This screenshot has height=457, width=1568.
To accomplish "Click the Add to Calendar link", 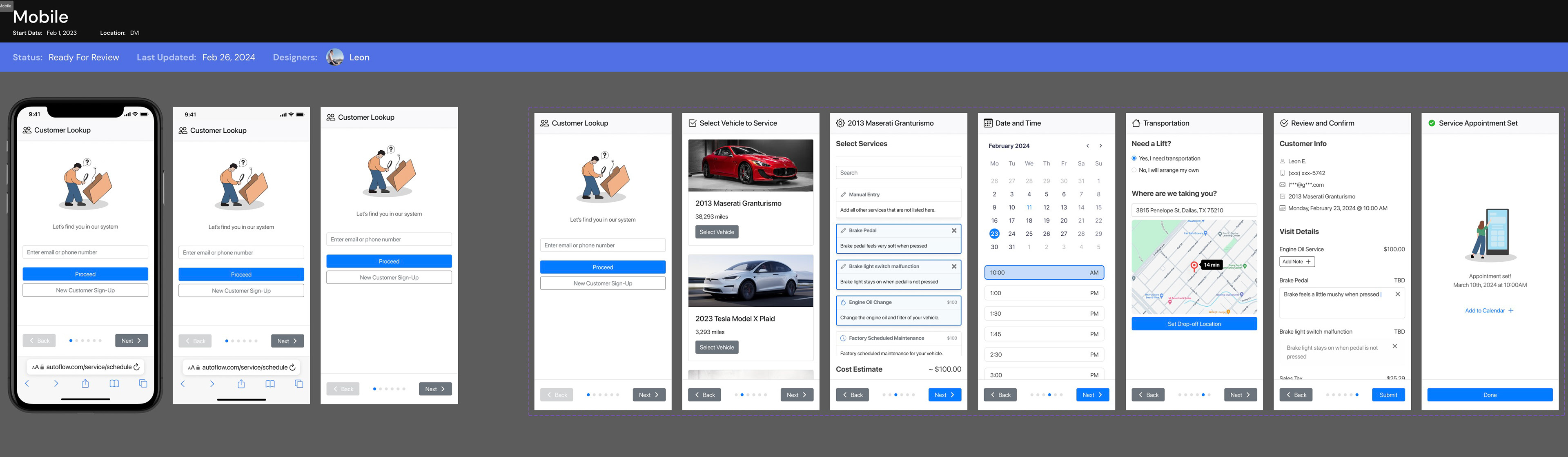I will pyautogui.click(x=1488, y=310).
